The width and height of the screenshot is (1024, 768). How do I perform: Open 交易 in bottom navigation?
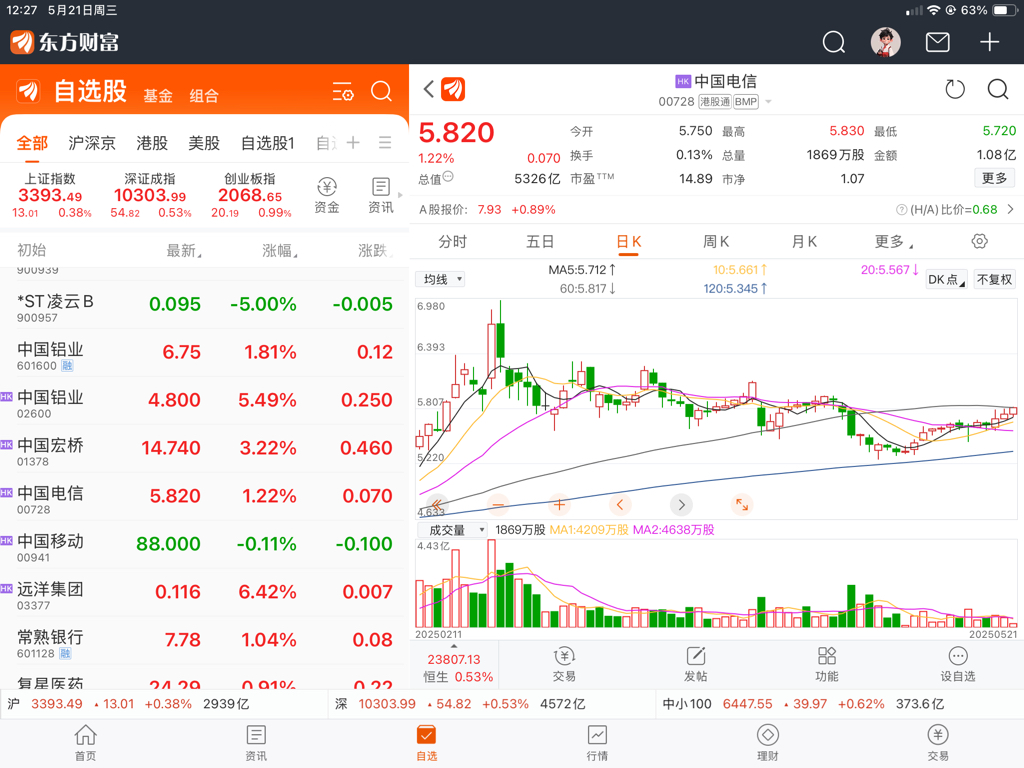(x=938, y=743)
